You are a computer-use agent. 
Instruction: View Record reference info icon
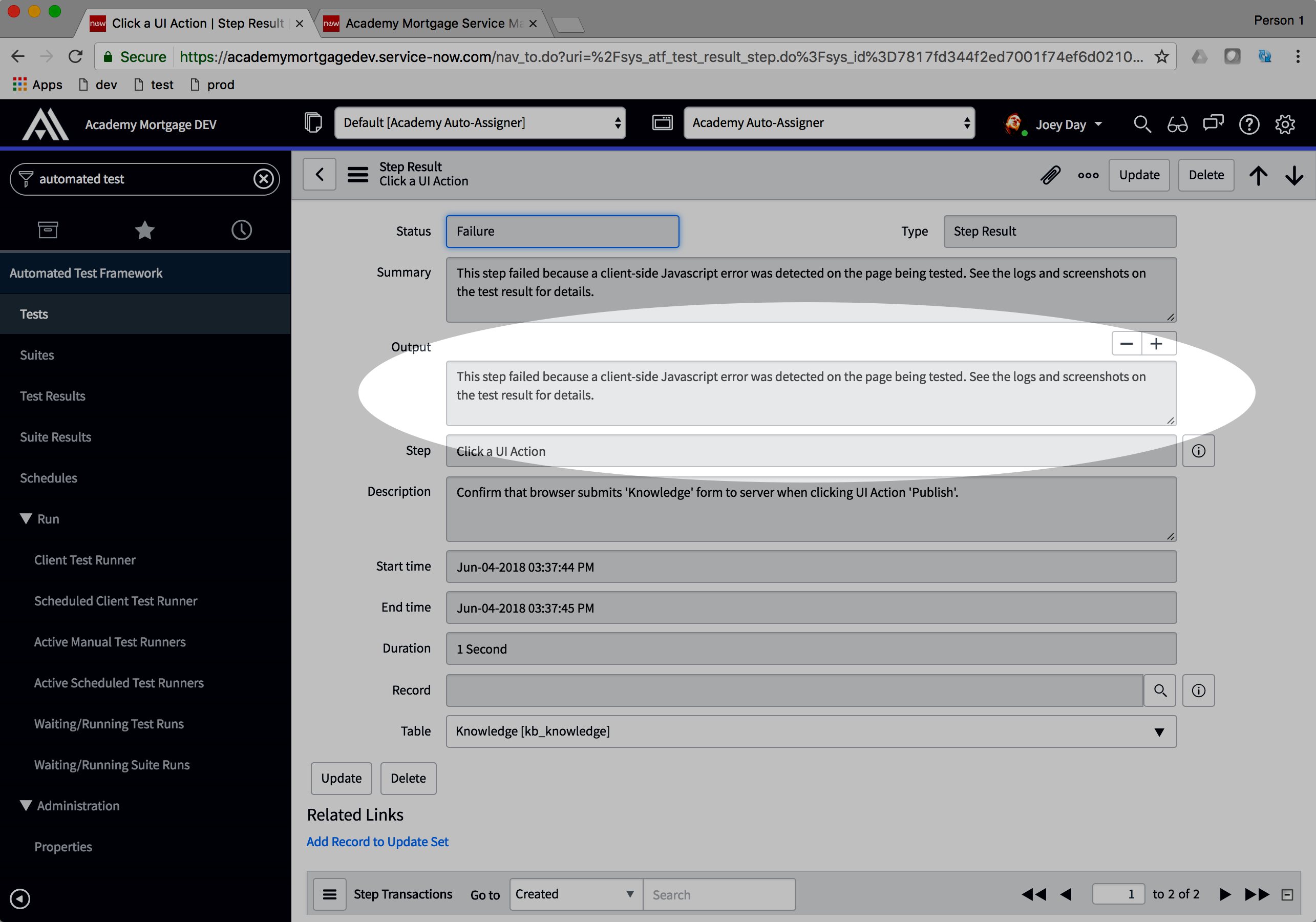pos(1199,690)
